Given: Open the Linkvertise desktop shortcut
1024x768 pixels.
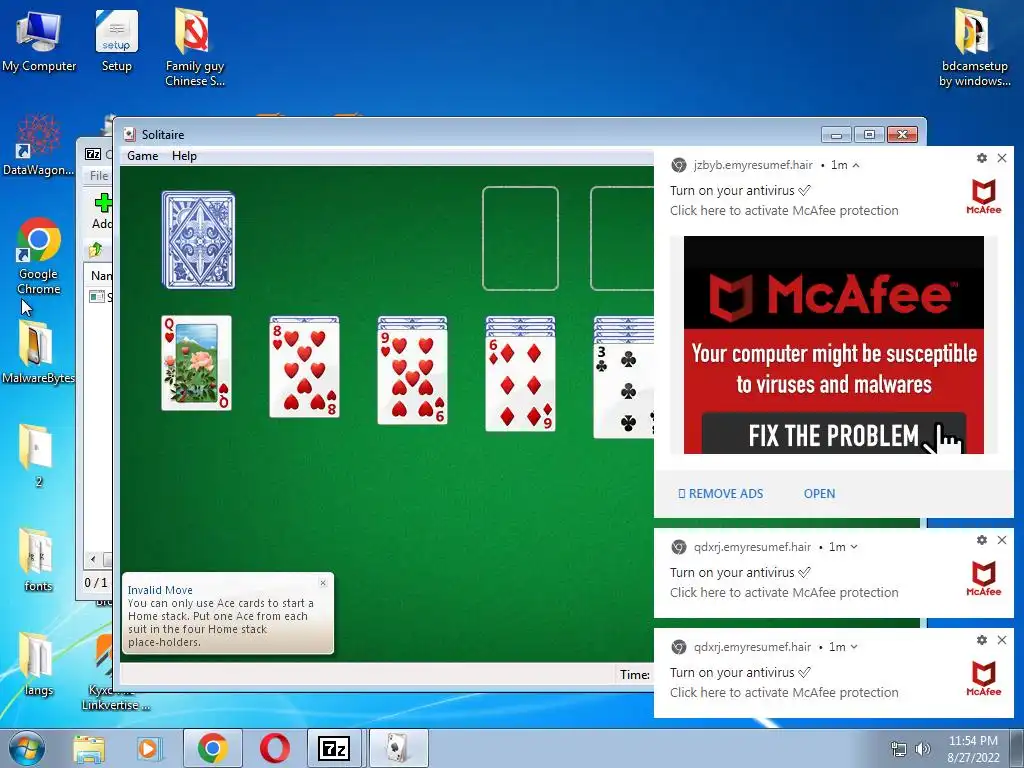Looking at the screenshot, I should [115, 673].
